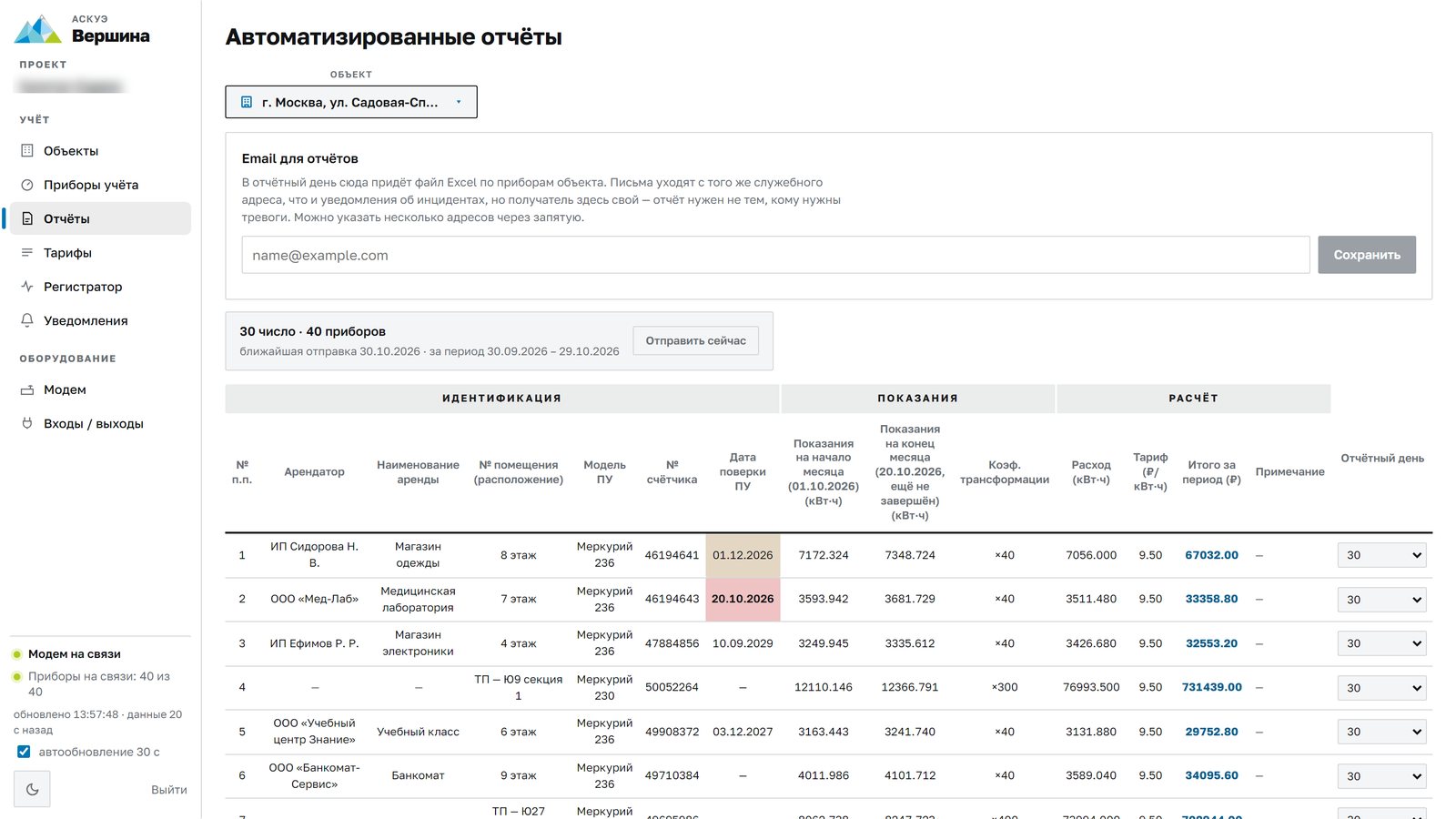Click the Объекты sidebar icon
Image resolution: width=1456 pixels, height=819 pixels.
point(27,151)
